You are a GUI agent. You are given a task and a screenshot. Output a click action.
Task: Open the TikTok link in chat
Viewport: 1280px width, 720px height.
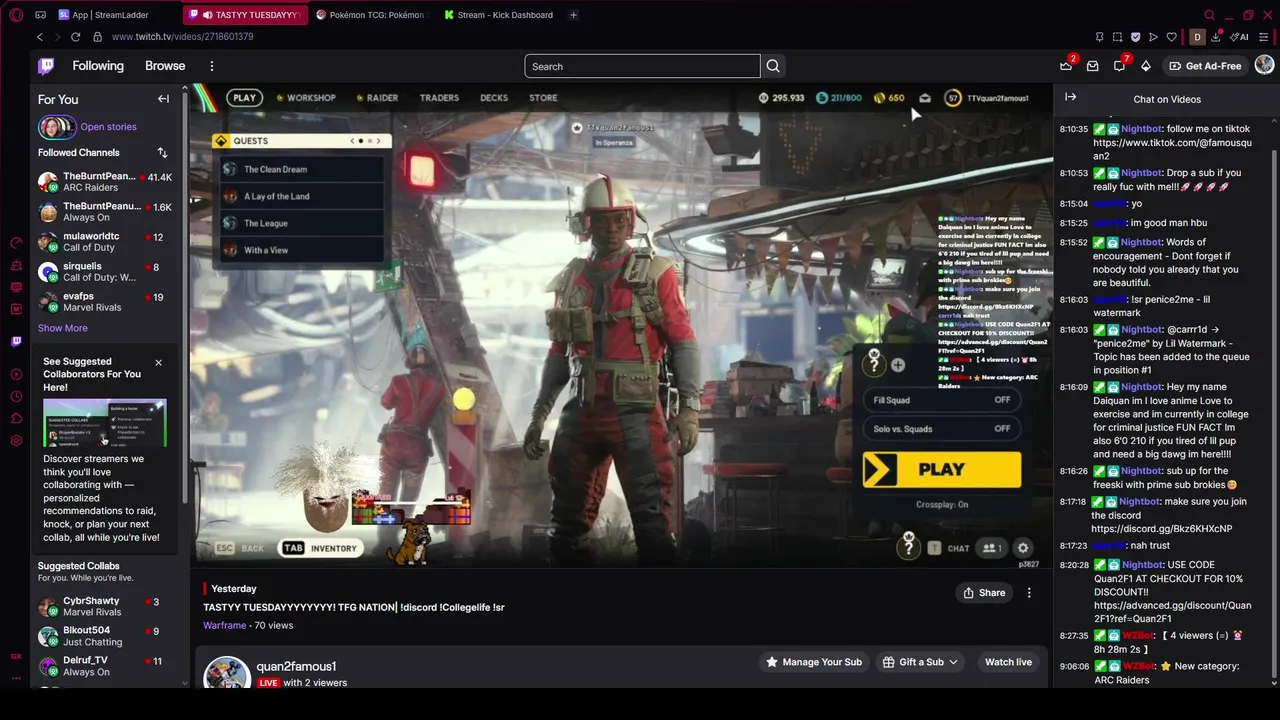coord(1171,149)
